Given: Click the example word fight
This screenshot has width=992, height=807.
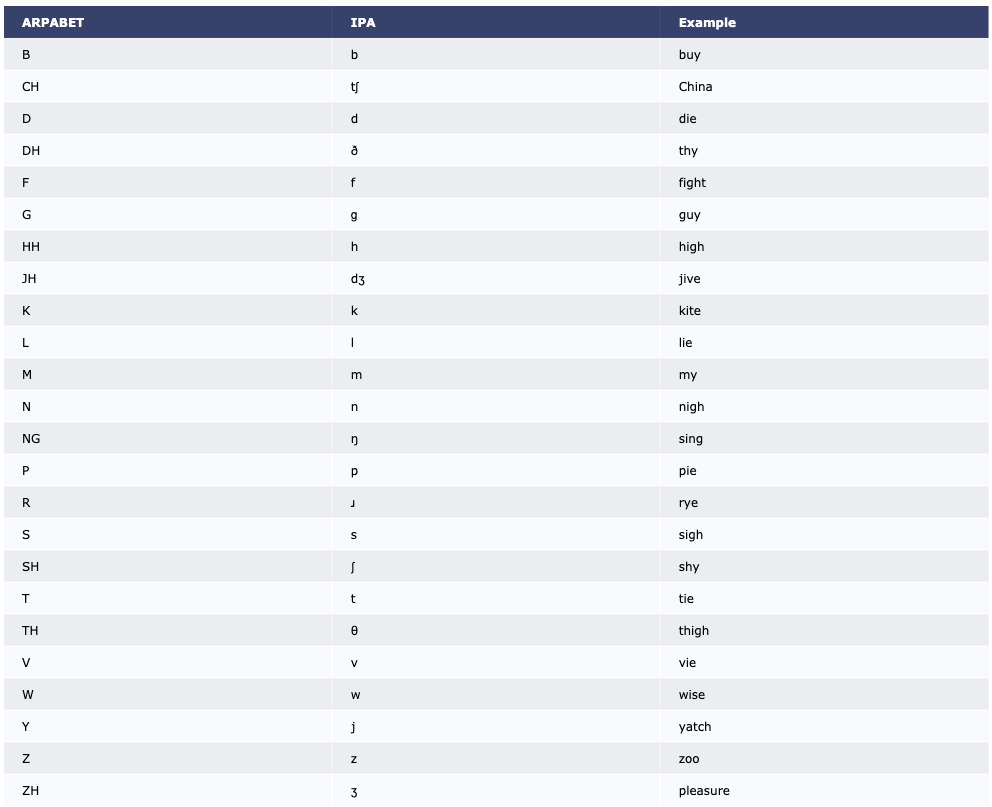Looking at the screenshot, I should click(691, 183).
